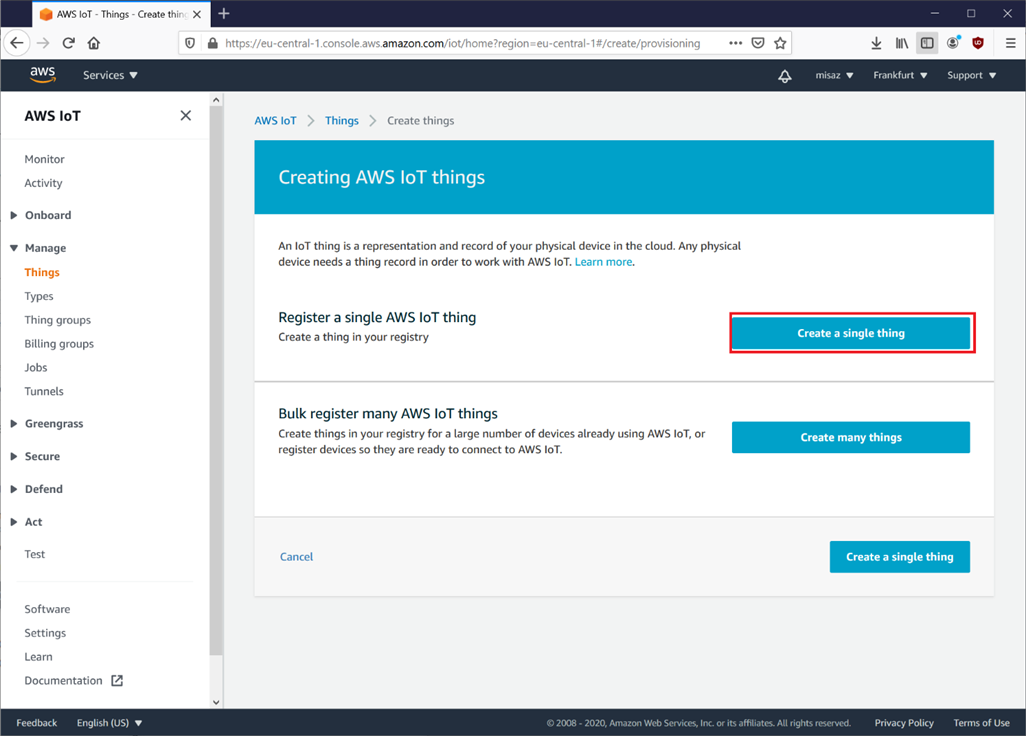Viewport: 1026px width, 736px height.
Task: Open the Terms of Use link
Action: 981,723
